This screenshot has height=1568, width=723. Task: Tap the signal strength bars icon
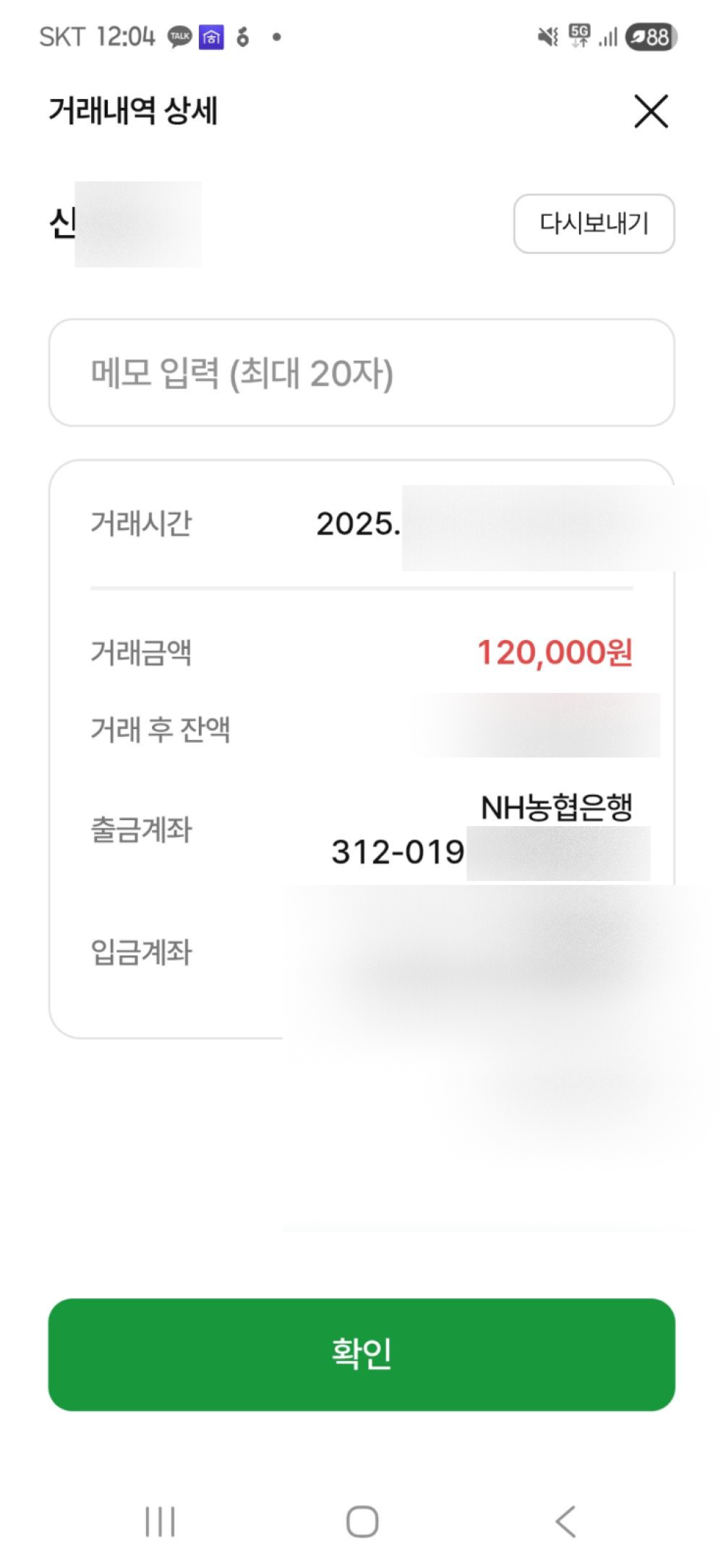pos(608,37)
